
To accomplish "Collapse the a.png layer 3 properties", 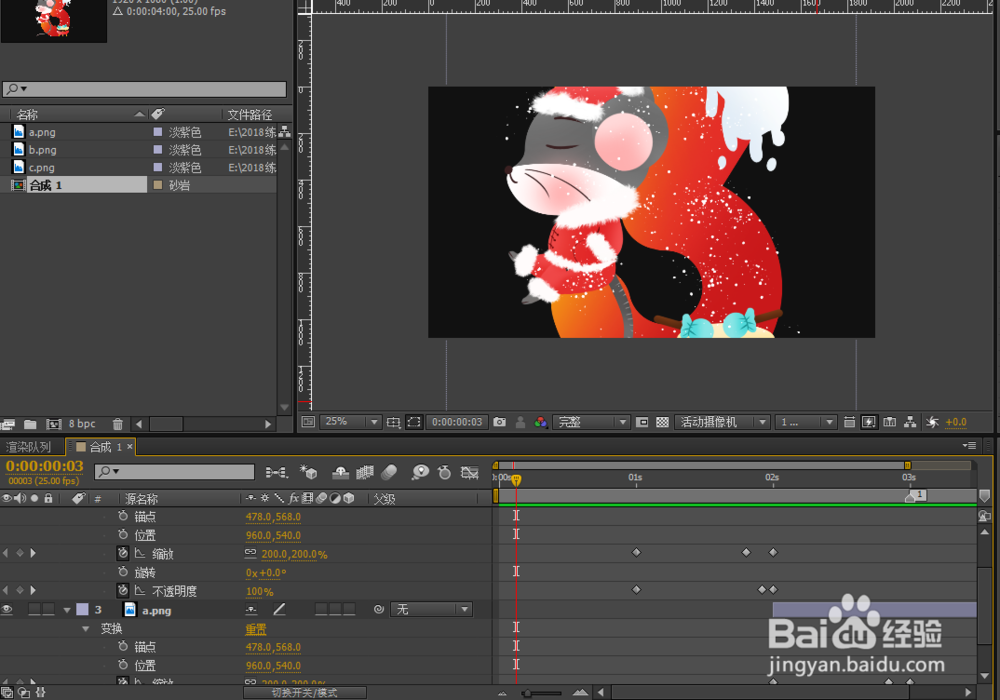I will click(67, 610).
